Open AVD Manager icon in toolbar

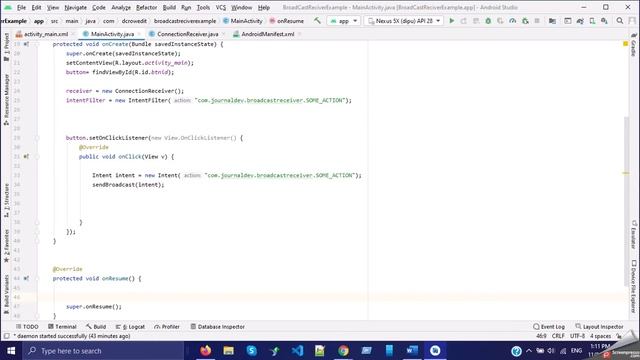[x=592, y=20]
